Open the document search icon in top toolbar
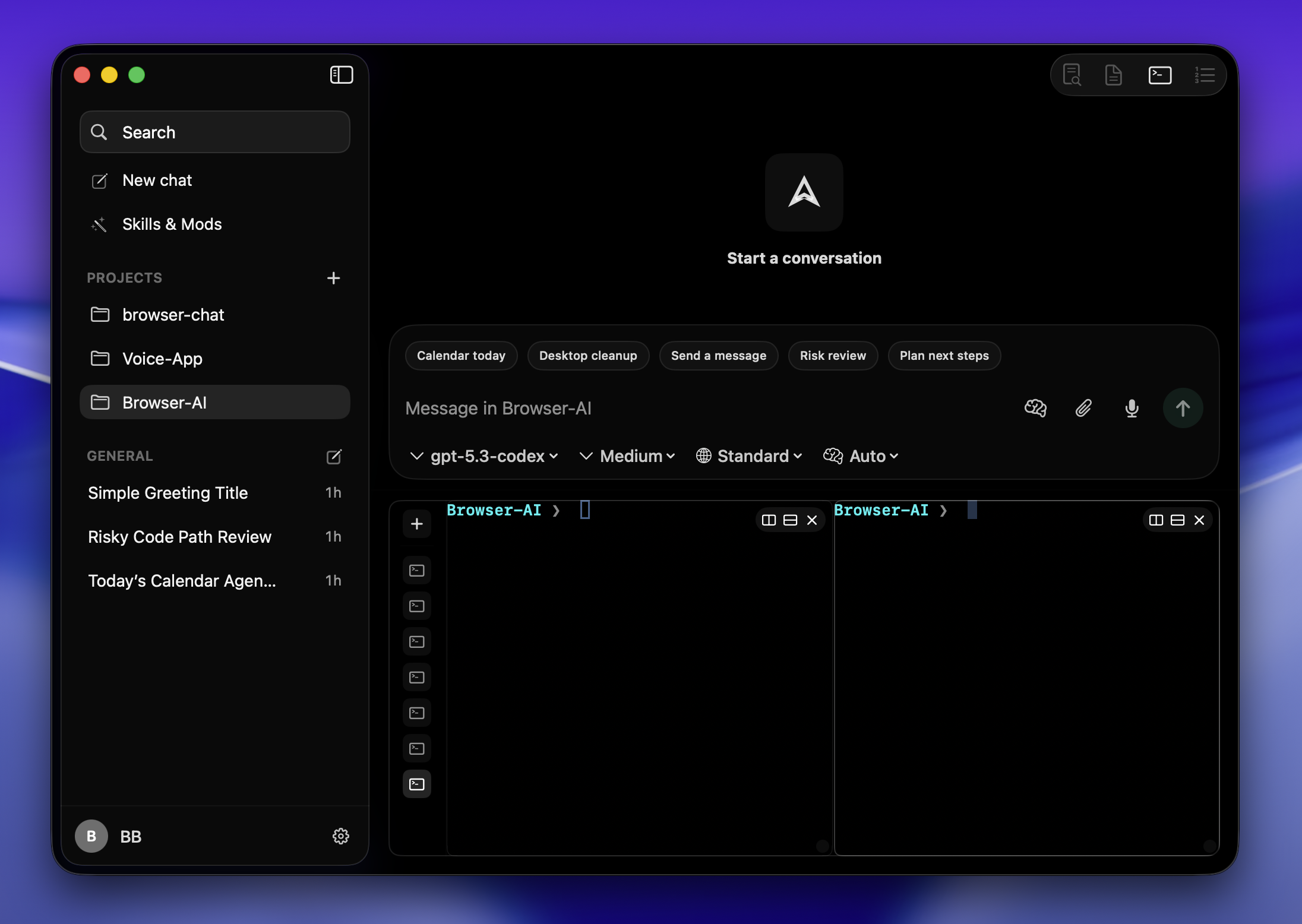The image size is (1302, 924). click(x=1072, y=75)
